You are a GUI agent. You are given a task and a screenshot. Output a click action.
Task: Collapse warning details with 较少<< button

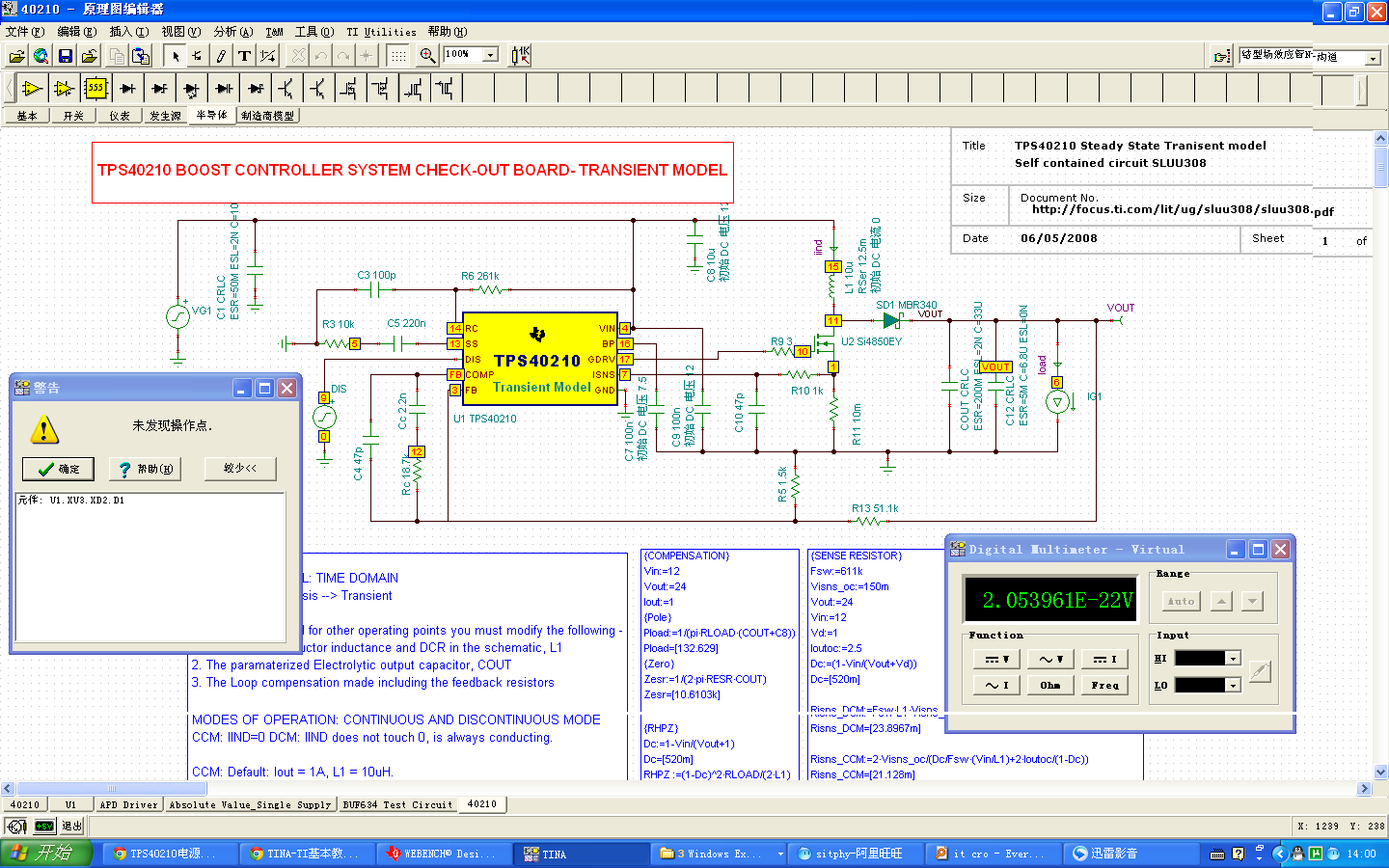[240, 469]
